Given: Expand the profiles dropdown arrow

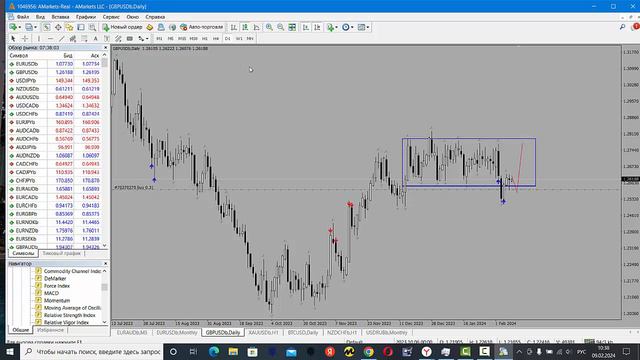Looking at the screenshot, I should 35,27.
